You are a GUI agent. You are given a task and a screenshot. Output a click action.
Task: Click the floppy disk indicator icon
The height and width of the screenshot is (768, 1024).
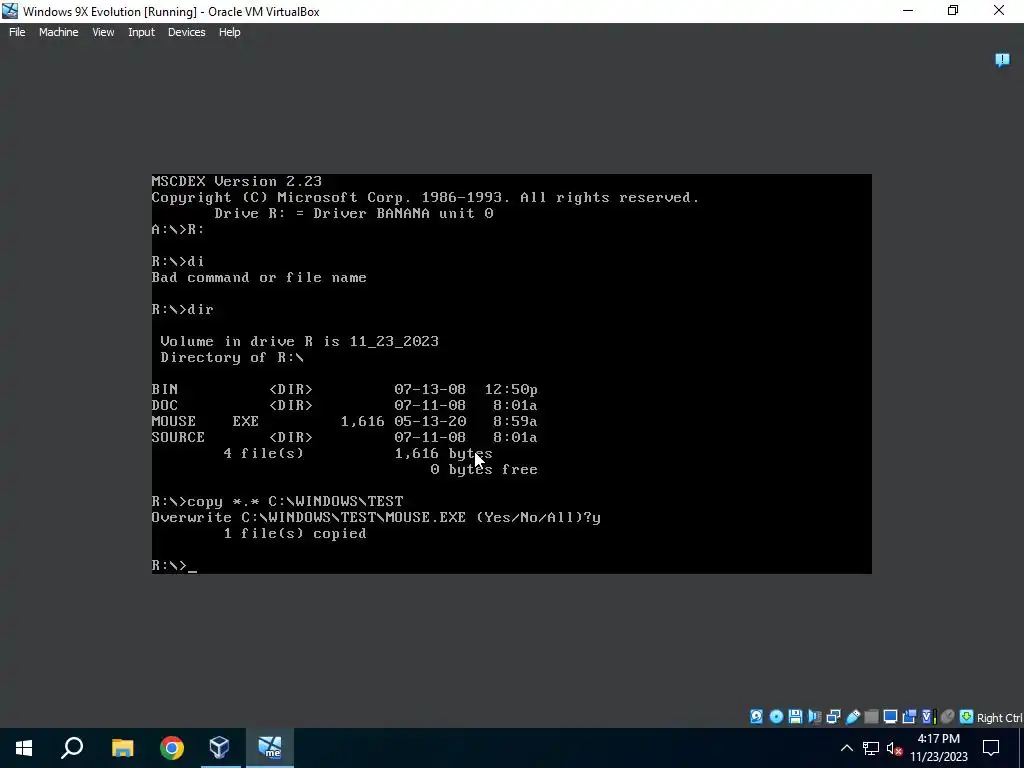coord(795,716)
